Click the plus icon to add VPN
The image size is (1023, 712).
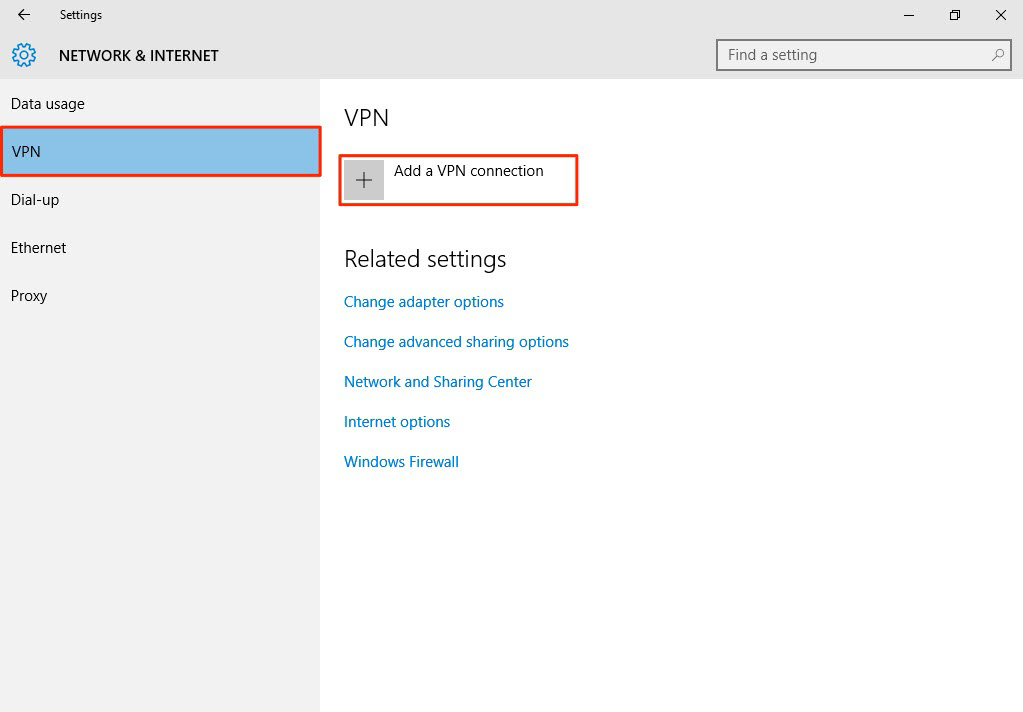pos(364,180)
